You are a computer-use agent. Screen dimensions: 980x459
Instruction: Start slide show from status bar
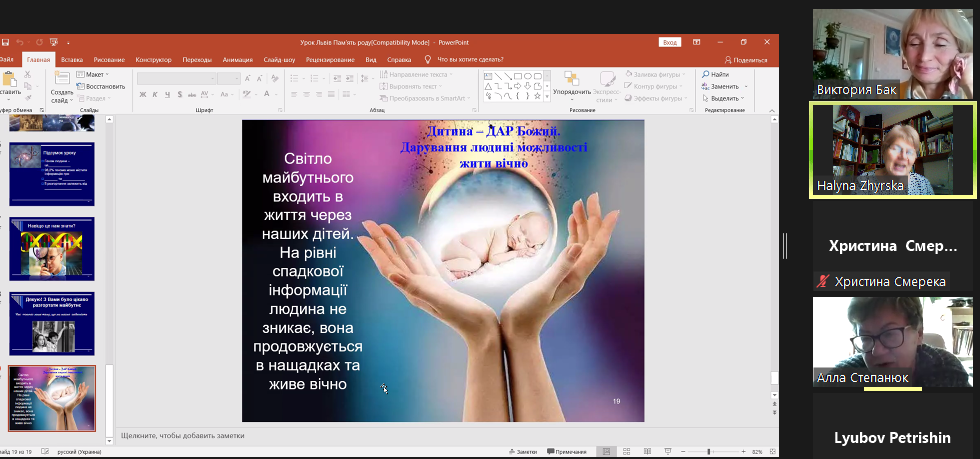pyautogui.click(x=668, y=451)
